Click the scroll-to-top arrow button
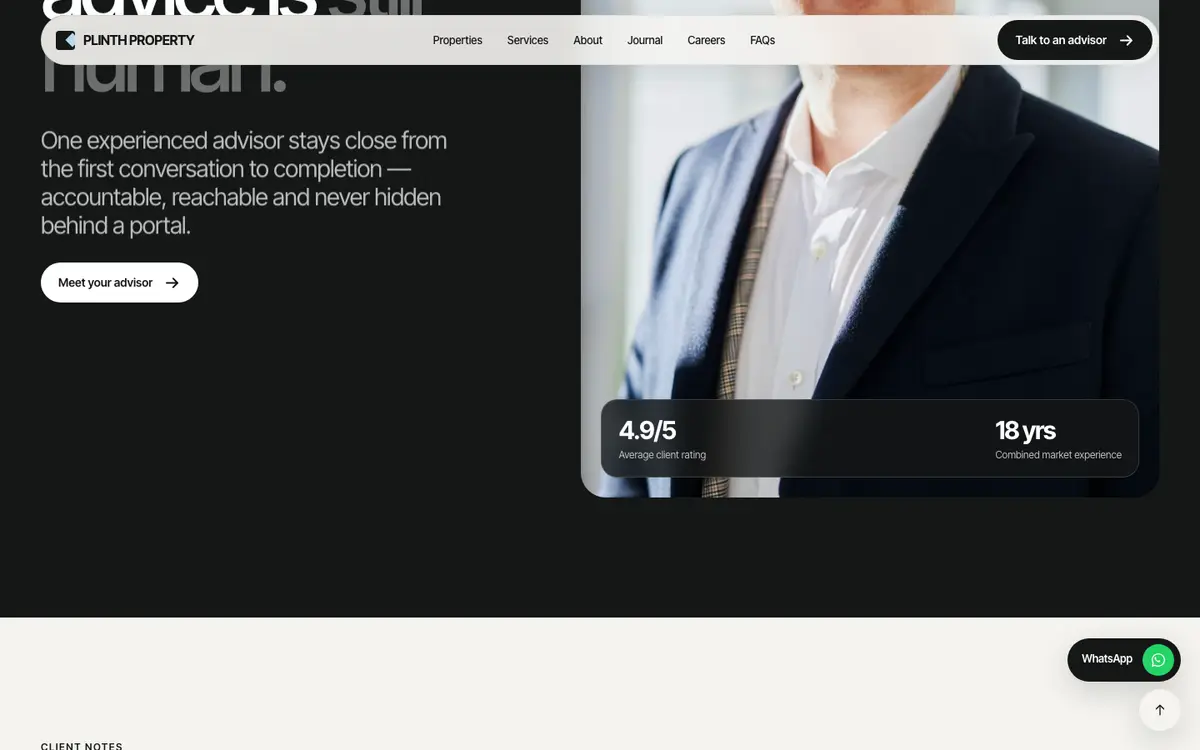1200x750 pixels. pyautogui.click(x=1160, y=710)
